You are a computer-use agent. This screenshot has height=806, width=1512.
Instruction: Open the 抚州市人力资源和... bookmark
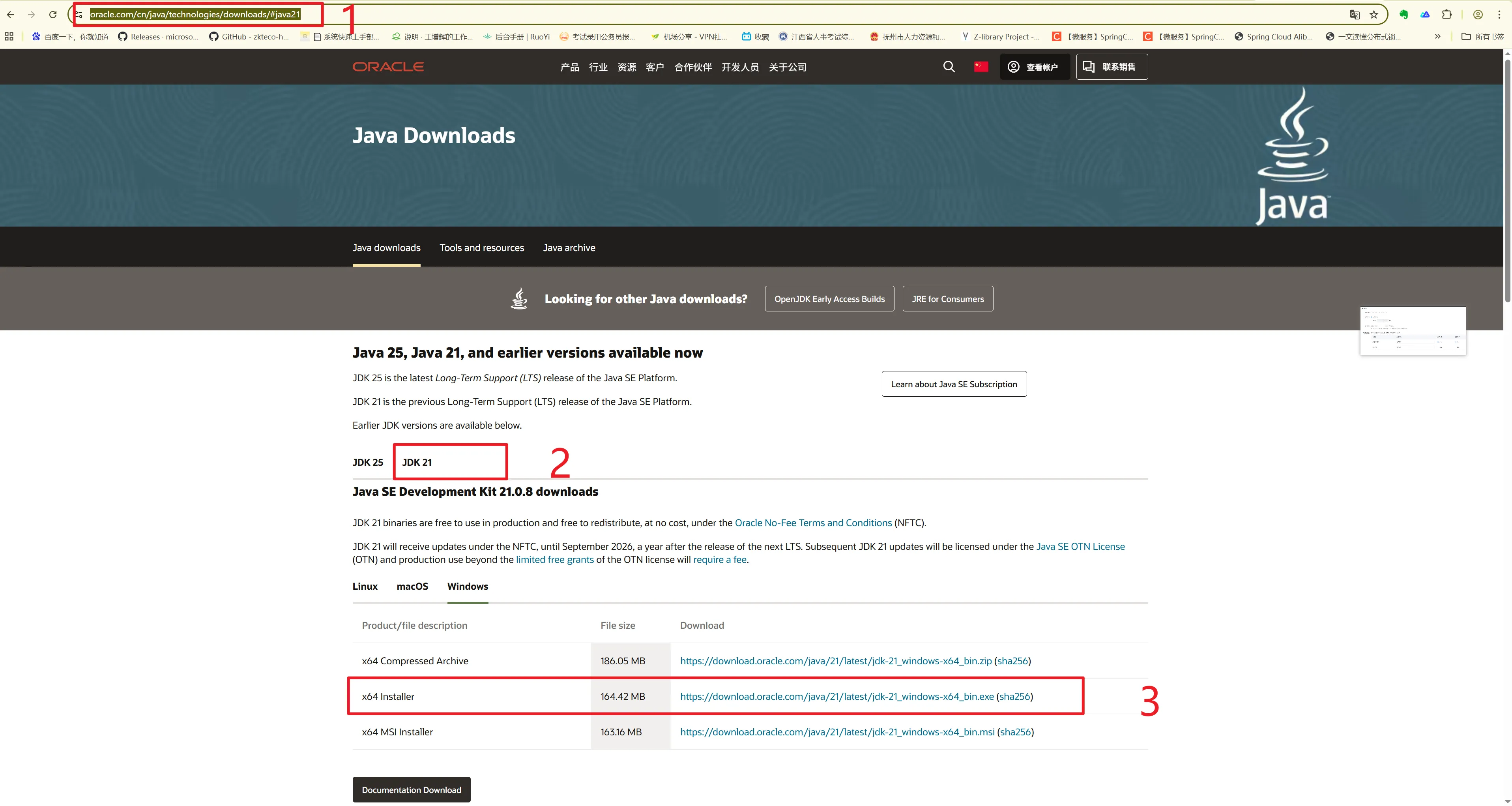click(908, 36)
